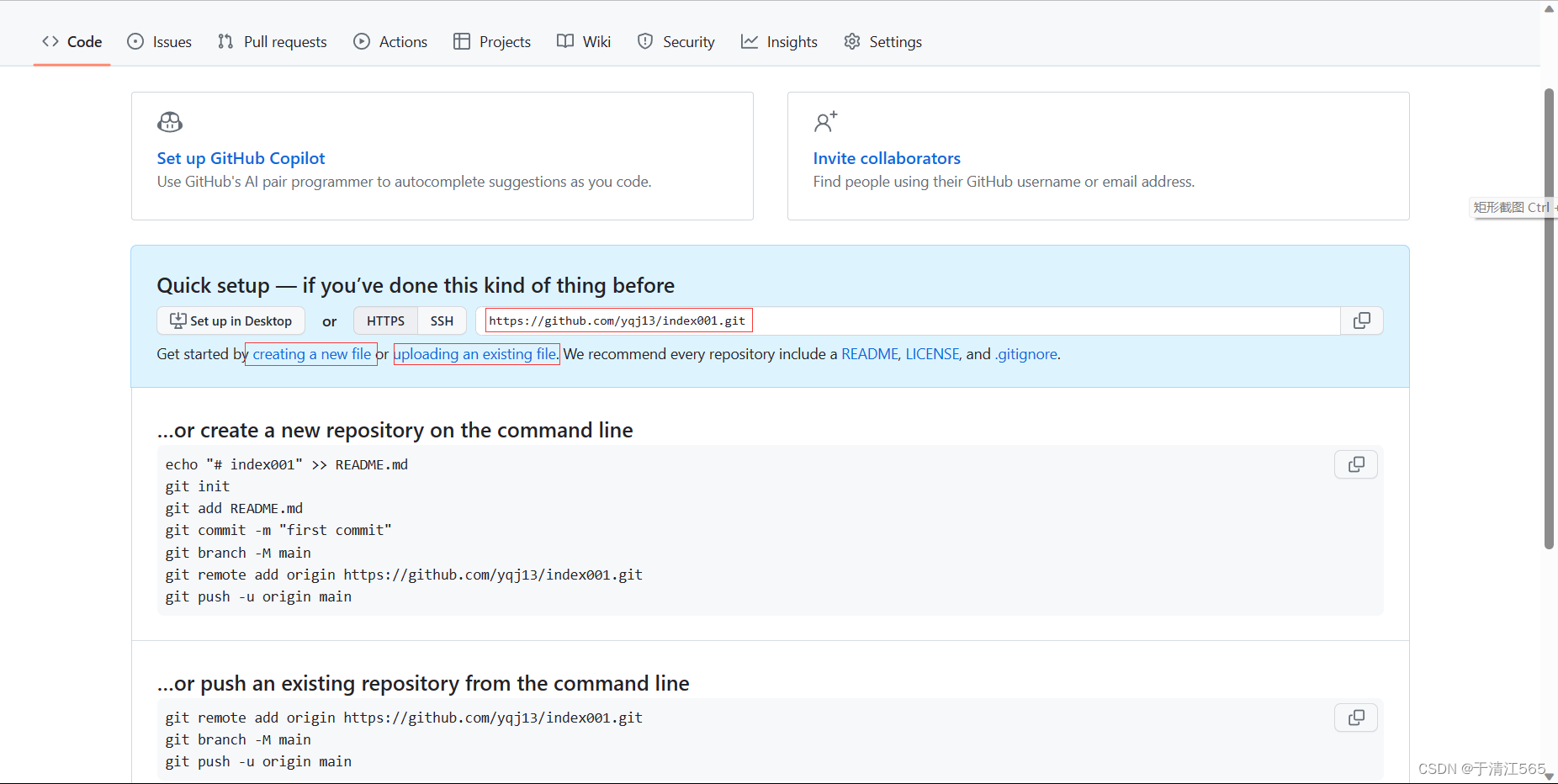Click '...or push an existing repository' heading
Screen dimensions: 1558x784
[x=423, y=684]
